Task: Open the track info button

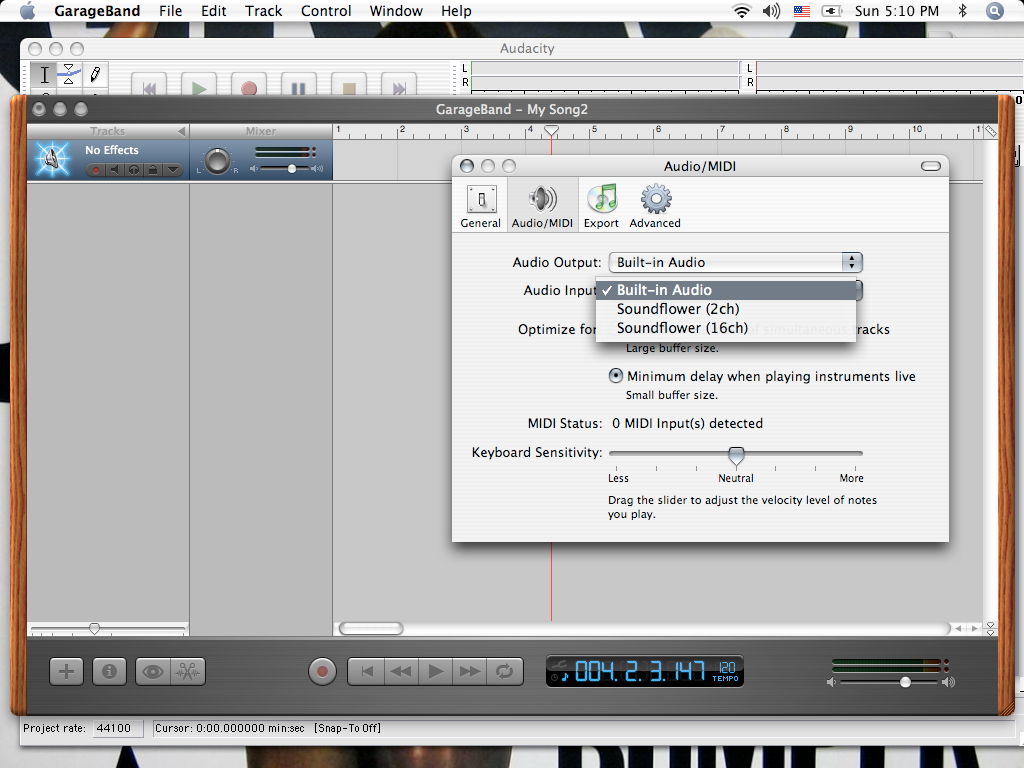Action: 109,671
